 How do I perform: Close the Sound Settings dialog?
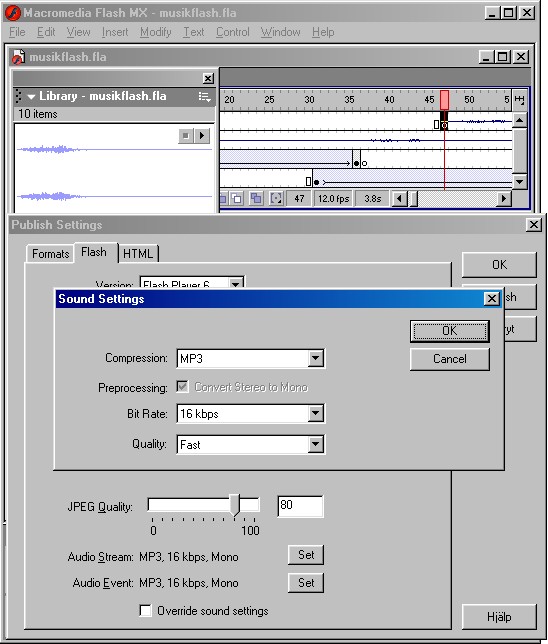click(x=492, y=299)
